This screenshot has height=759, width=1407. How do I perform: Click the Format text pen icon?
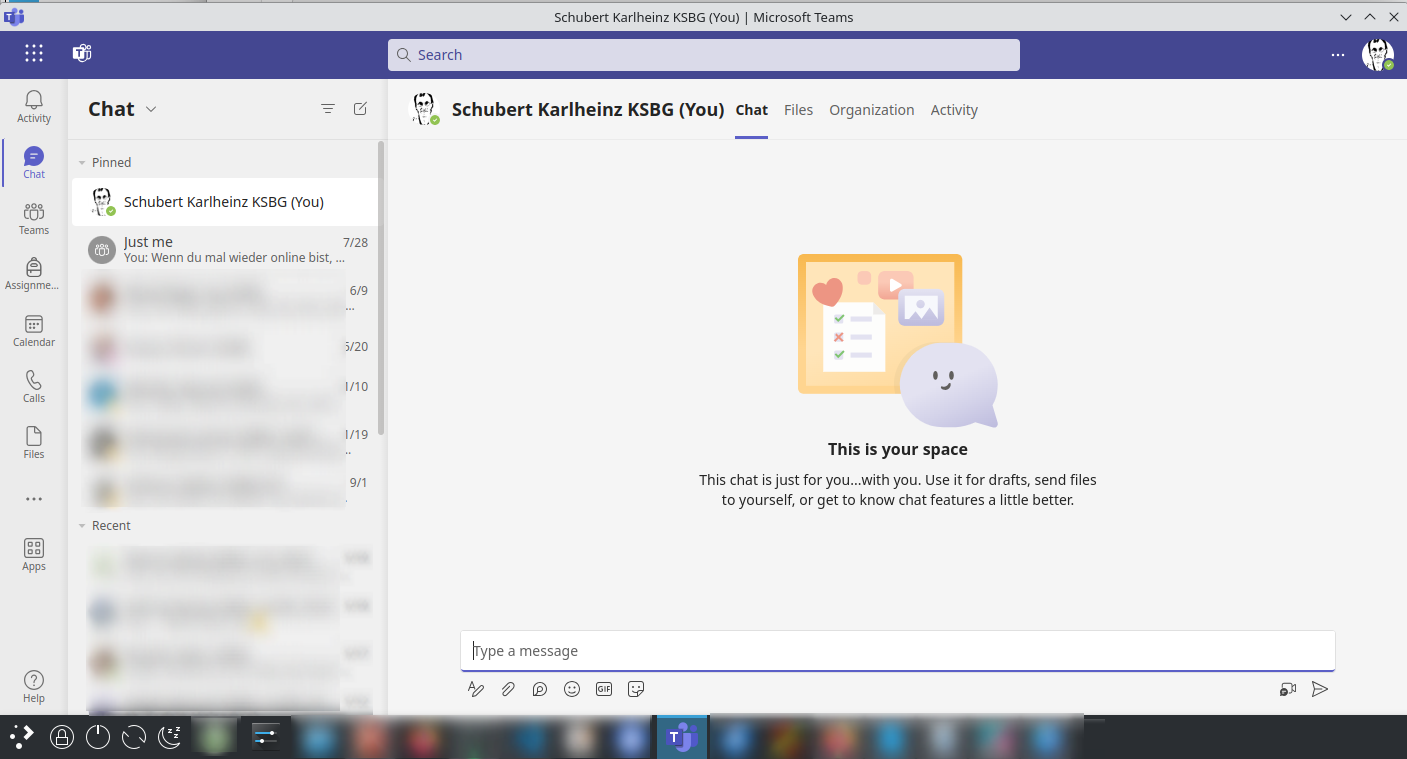[x=476, y=689]
